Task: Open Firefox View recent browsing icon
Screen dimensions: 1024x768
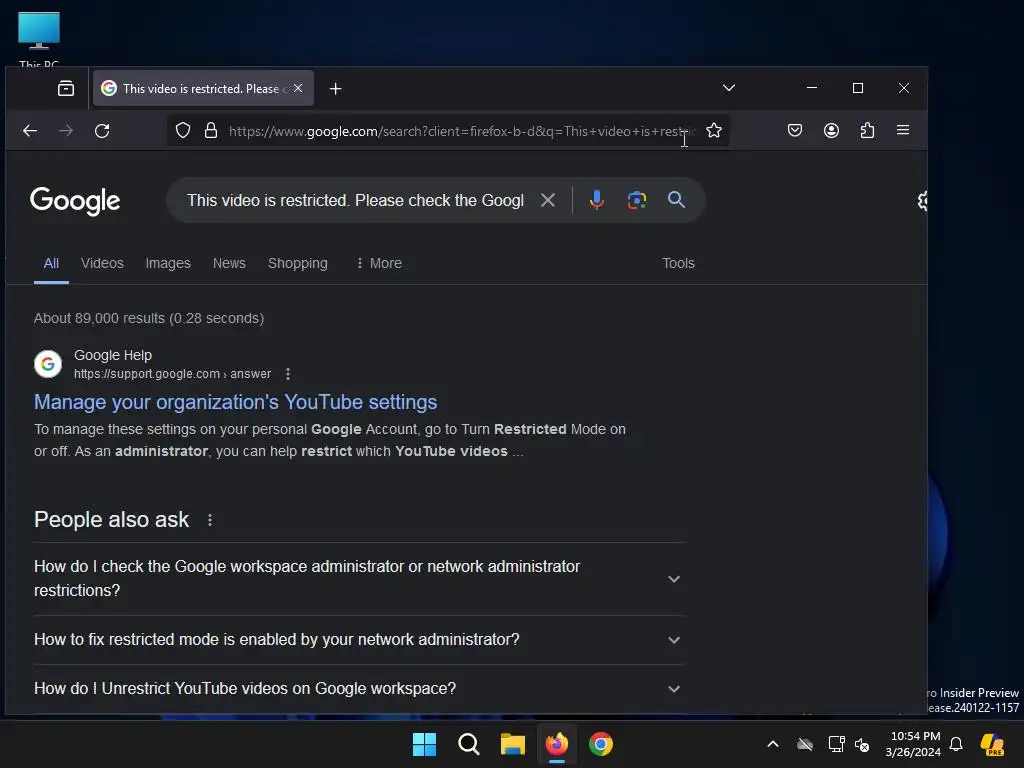Action: 66,88
